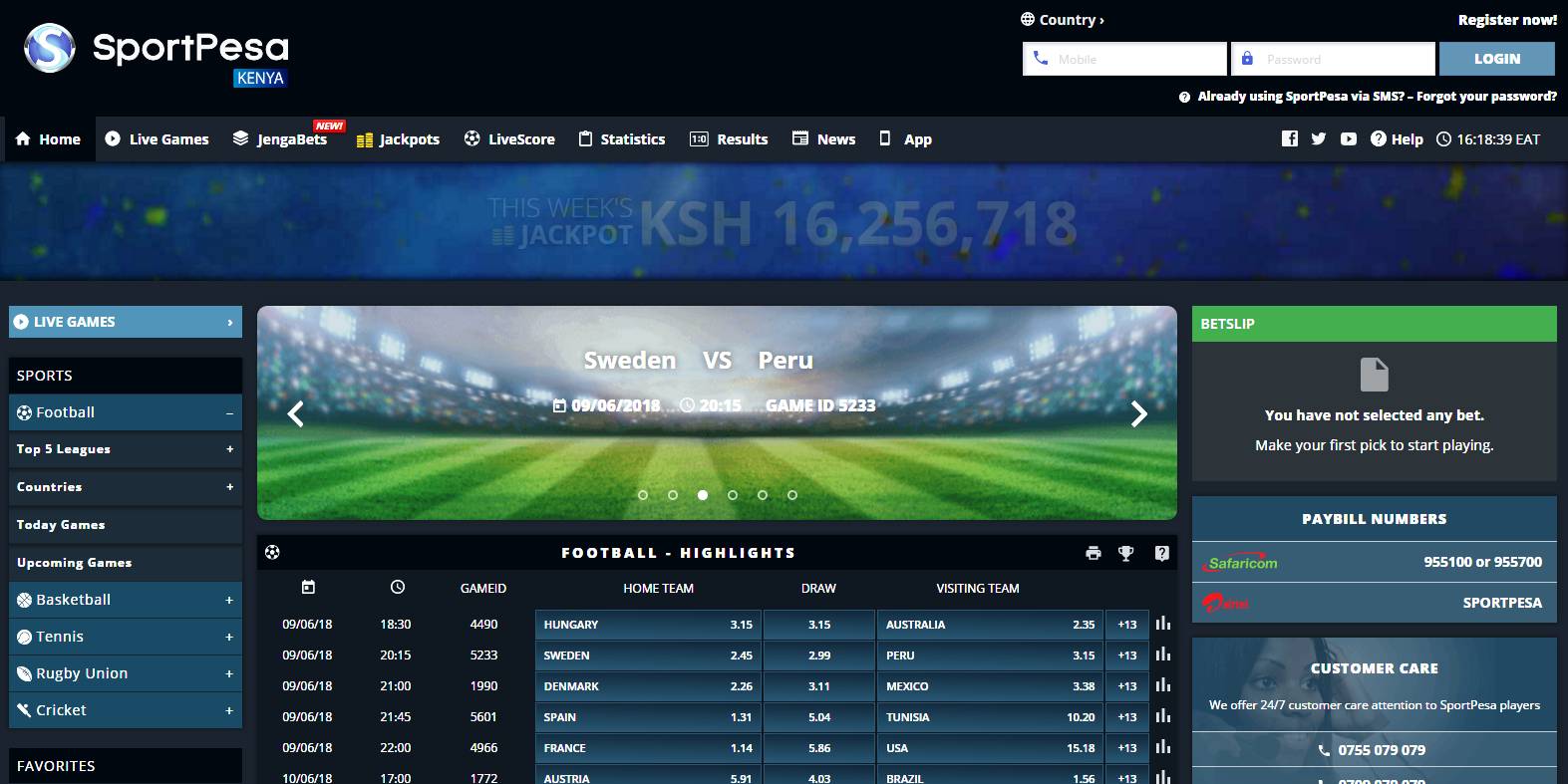The height and width of the screenshot is (784, 1568).
Task: Open Statistics menu item
Action: click(622, 139)
